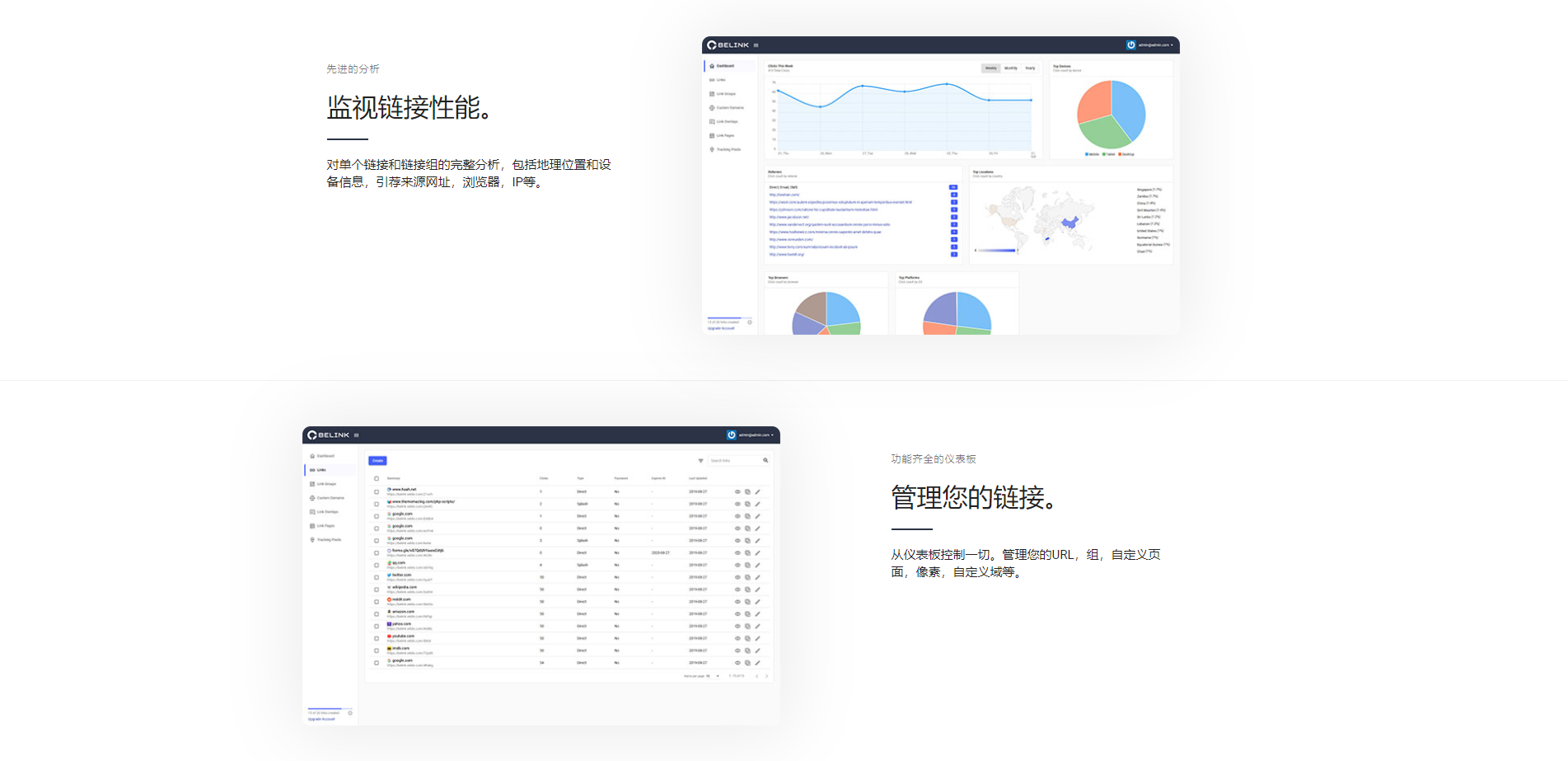Open the Dashboard section in the sidebar

pyautogui.click(x=322, y=456)
